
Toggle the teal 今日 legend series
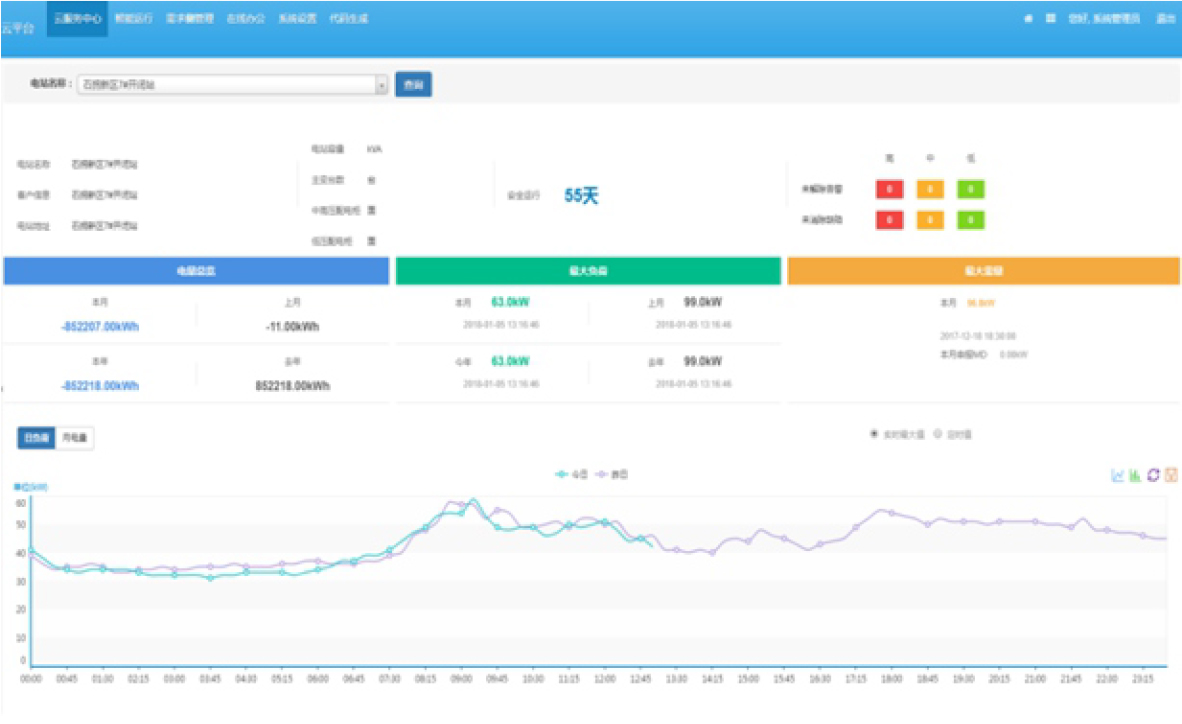[571, 474]
